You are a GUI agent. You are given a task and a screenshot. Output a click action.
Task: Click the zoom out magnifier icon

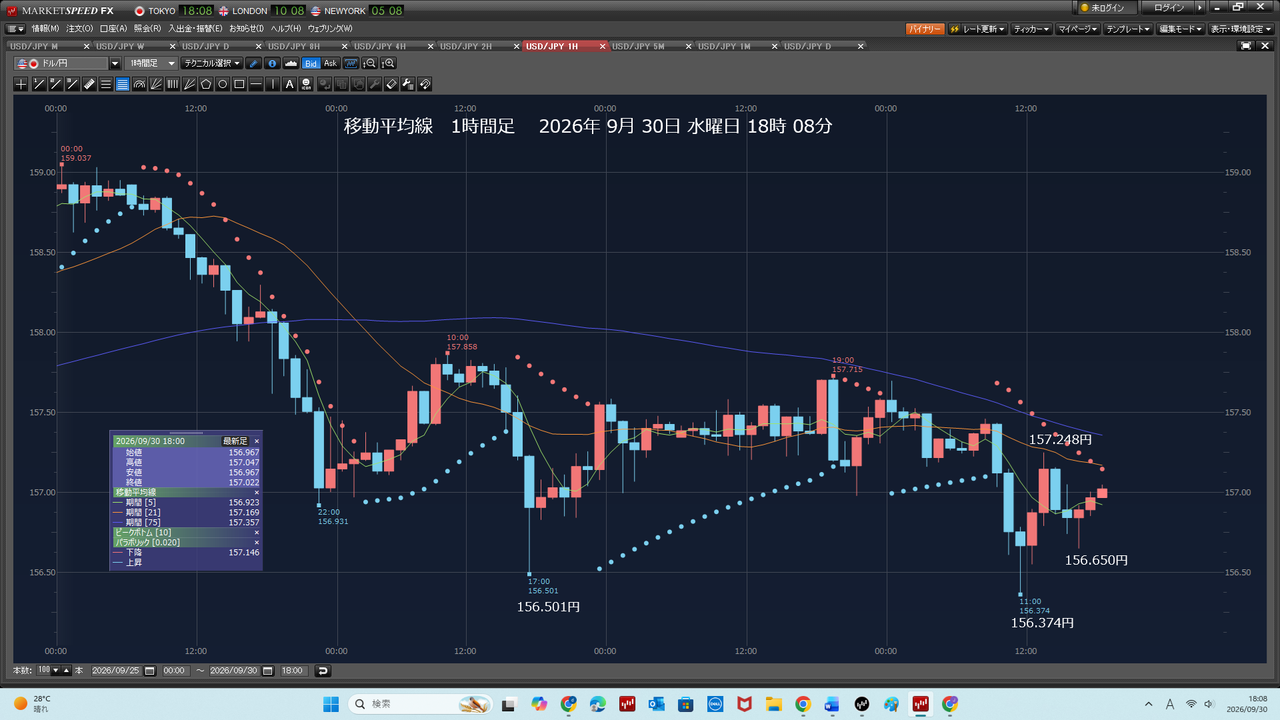369,63
